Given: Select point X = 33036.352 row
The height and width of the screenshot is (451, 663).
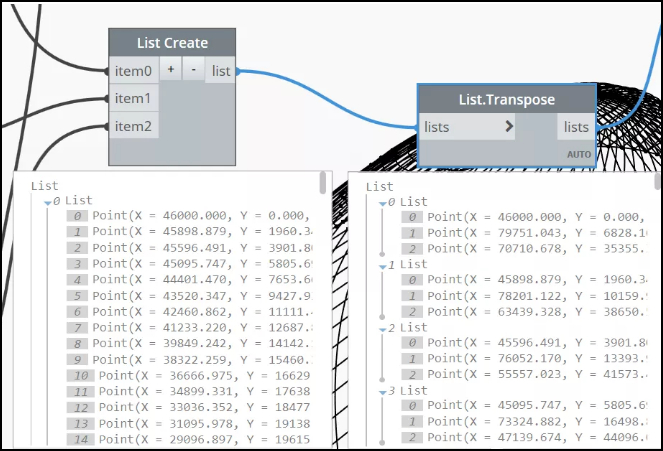Looking at the screenshot, I should coord(189,407).
